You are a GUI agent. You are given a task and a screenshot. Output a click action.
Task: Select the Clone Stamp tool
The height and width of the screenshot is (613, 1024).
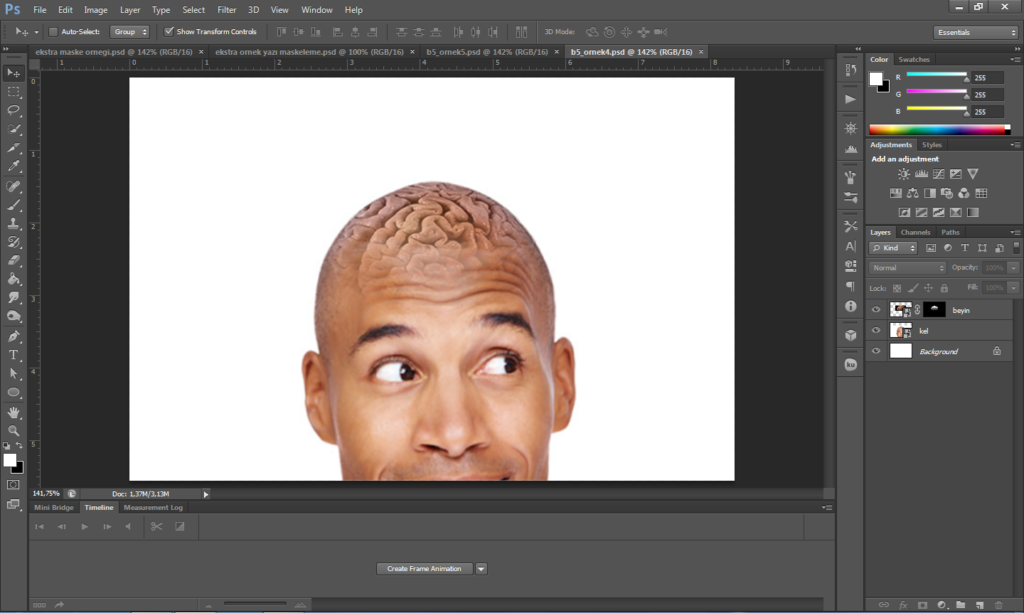pos(14,223)
